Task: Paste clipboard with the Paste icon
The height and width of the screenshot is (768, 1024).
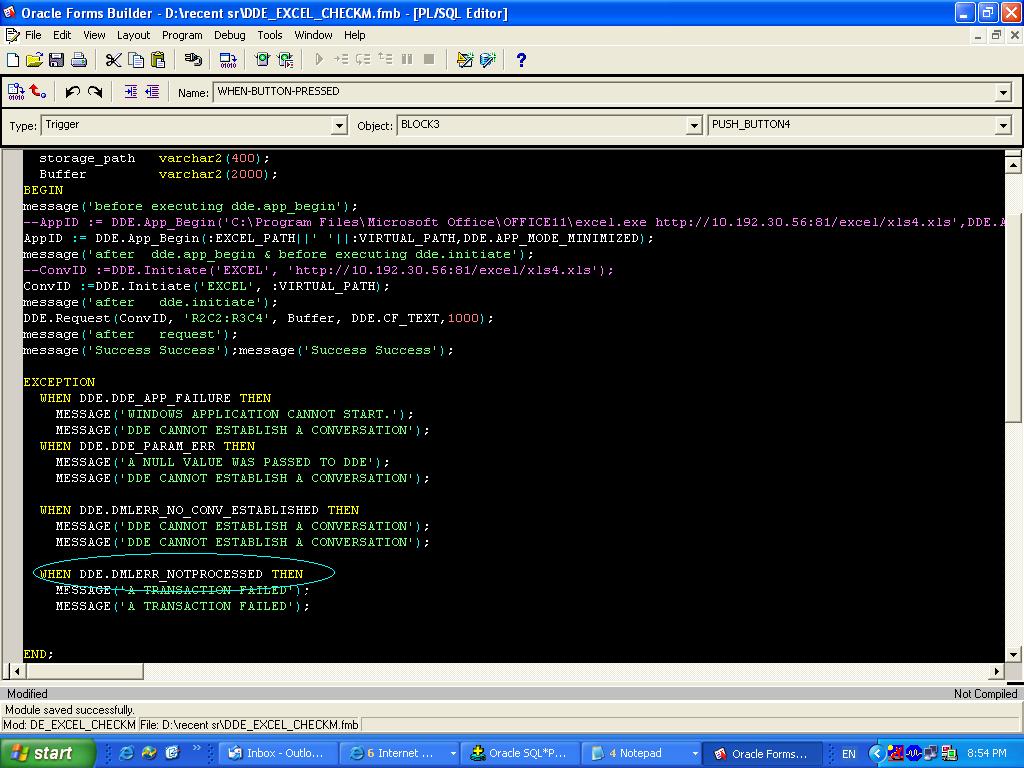Action: click(x=158, y=60)
